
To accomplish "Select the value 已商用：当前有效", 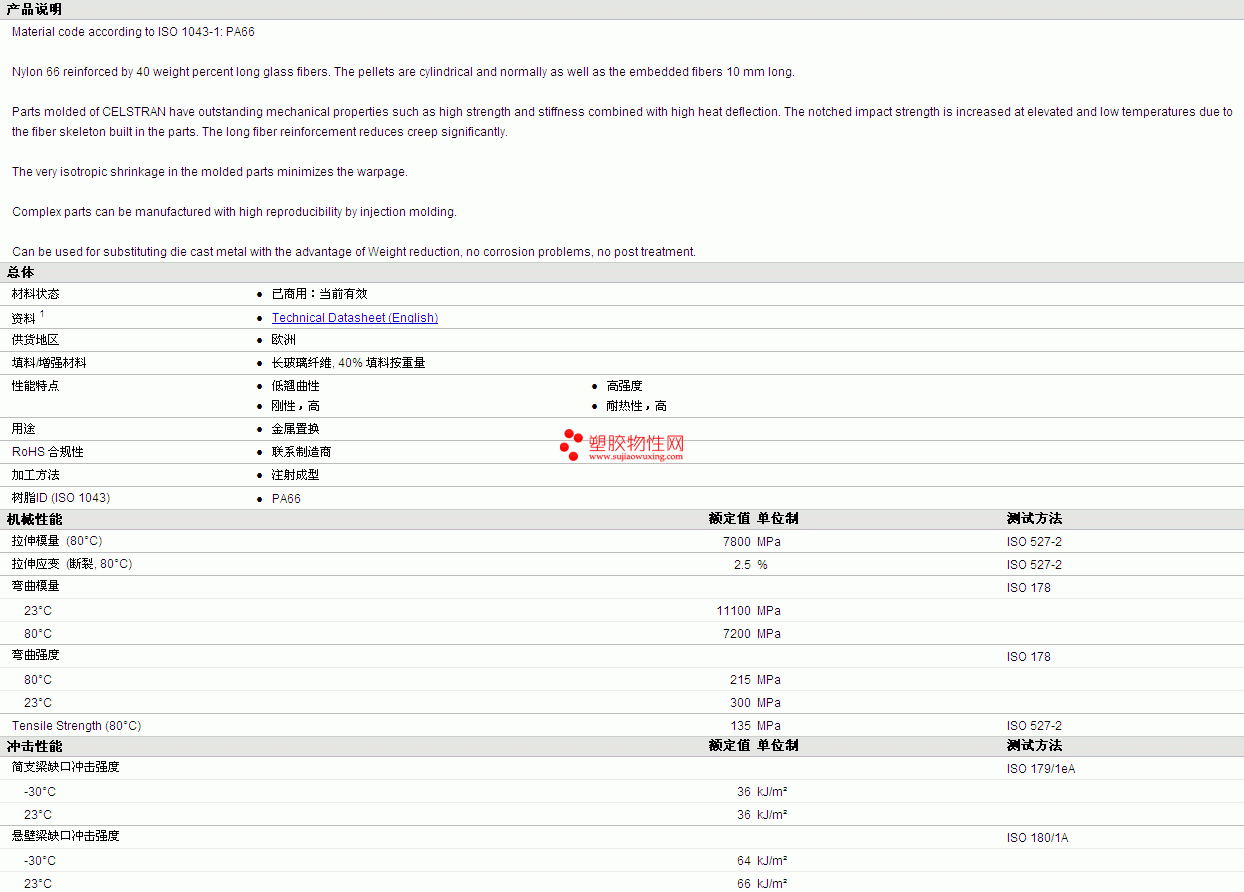I will [x=320, y=294].
